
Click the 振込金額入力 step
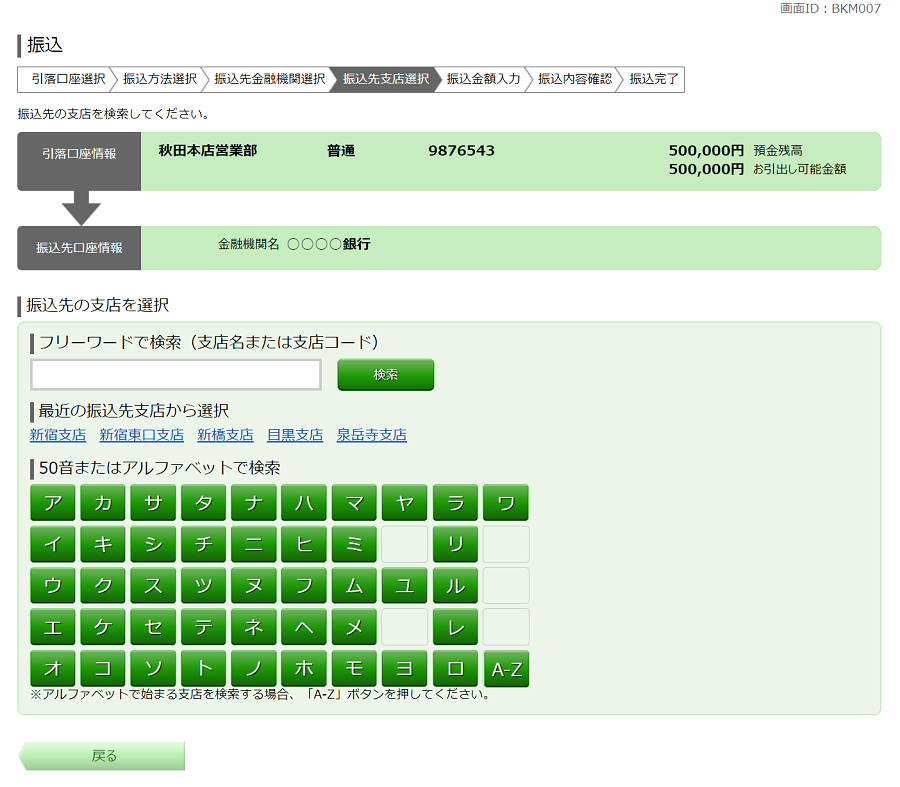(483, 79)
